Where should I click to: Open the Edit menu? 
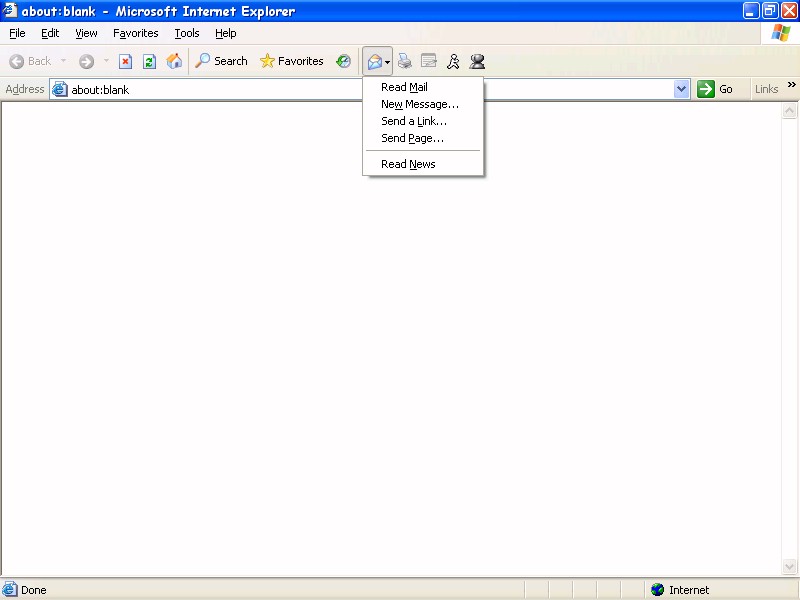coord(50,33)
